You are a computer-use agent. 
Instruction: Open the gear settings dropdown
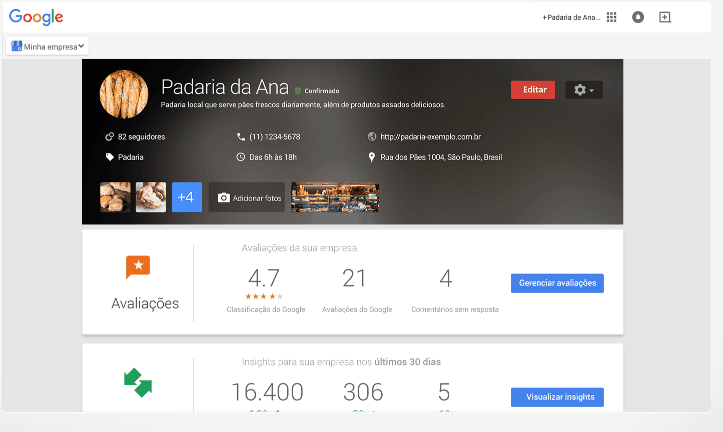click(x=583, y=90)
